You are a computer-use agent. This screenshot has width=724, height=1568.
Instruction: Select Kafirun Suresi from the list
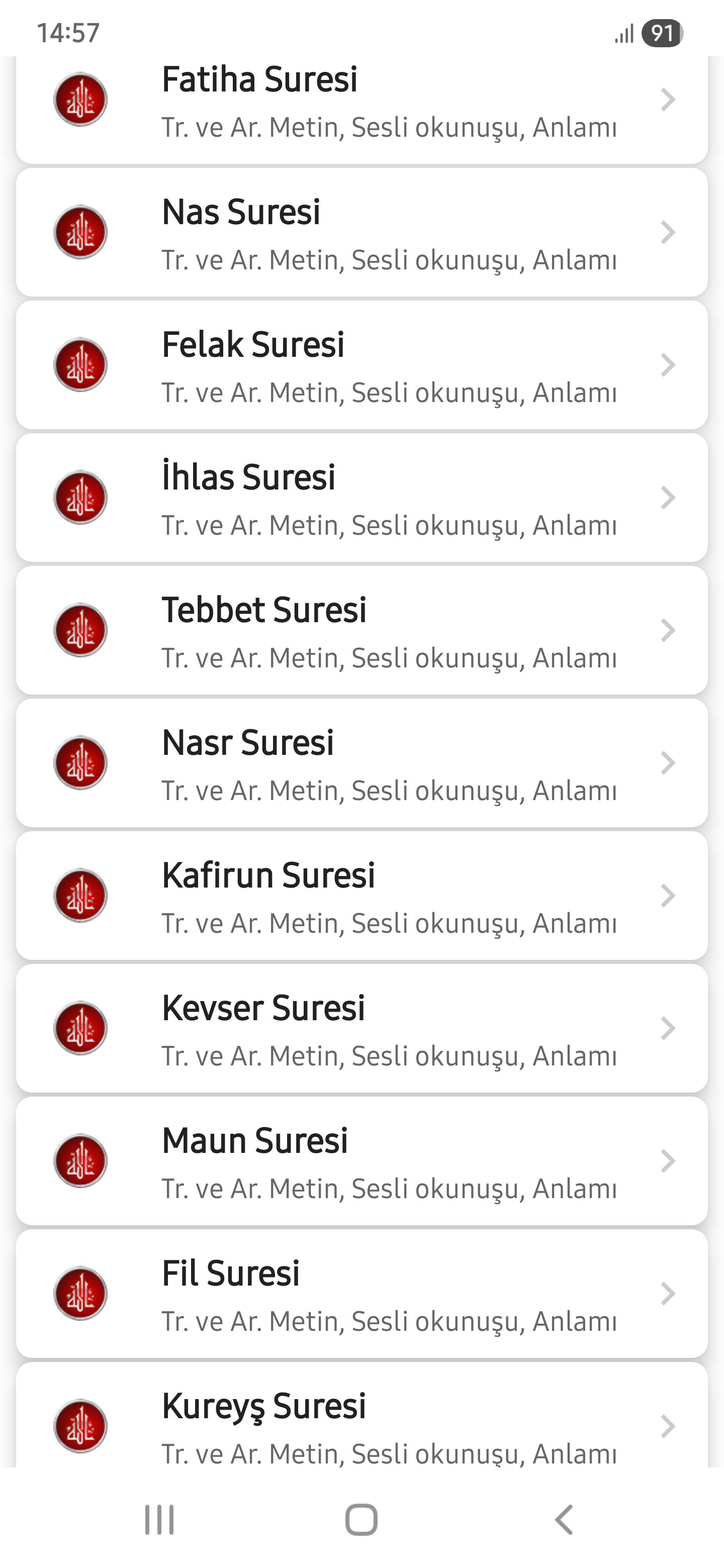[268, 875]
